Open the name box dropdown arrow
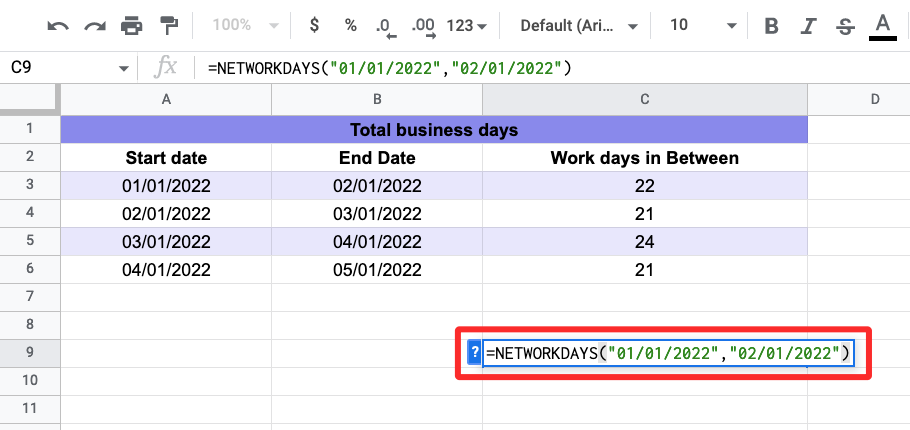Image resolution: width=910 pixels, height=430 pixels. 124,68
